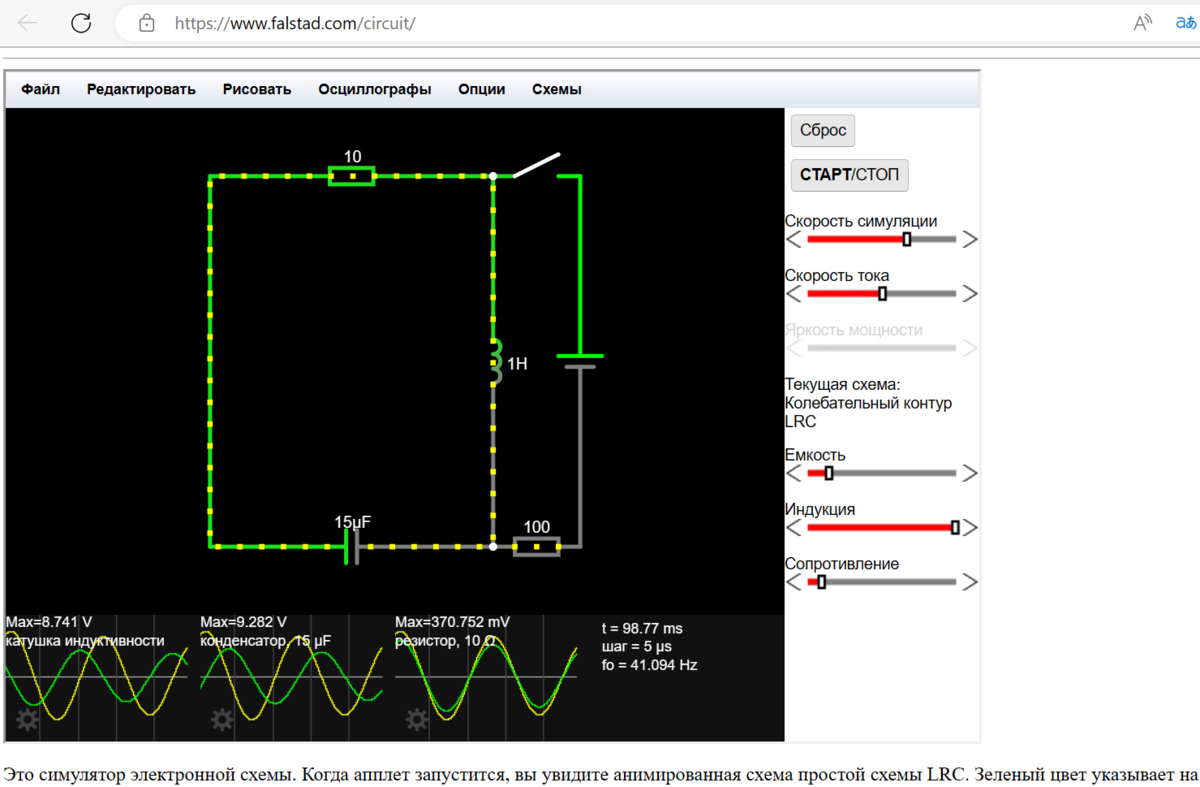Open the Опции menu

click(482, 89)
